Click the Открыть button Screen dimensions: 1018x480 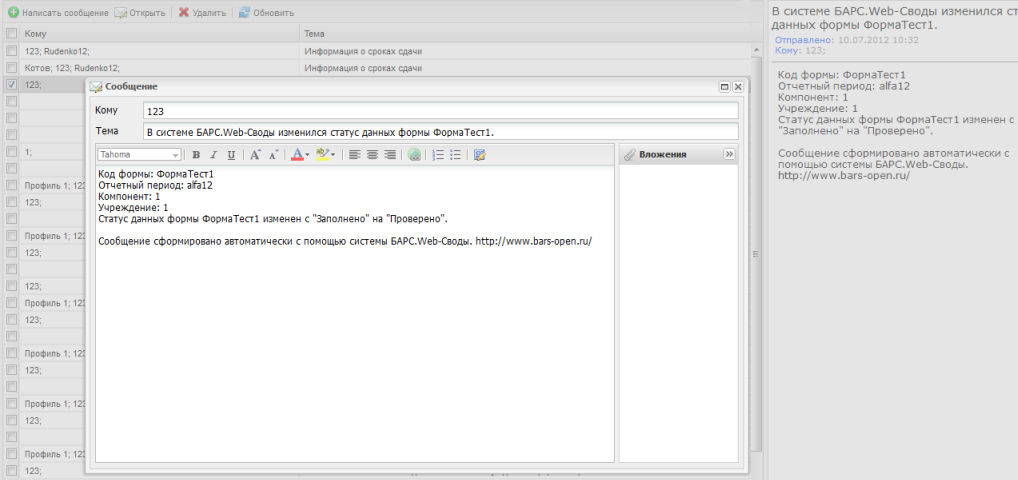coord(140,13)
